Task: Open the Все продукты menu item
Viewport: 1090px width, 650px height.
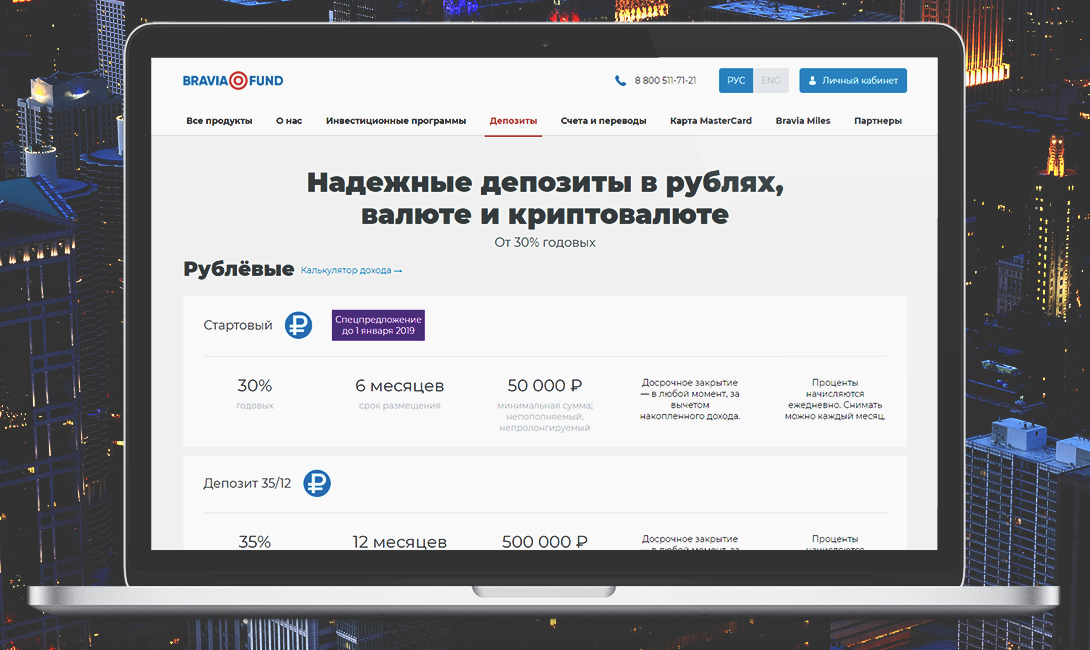Action: pos(219,121)
